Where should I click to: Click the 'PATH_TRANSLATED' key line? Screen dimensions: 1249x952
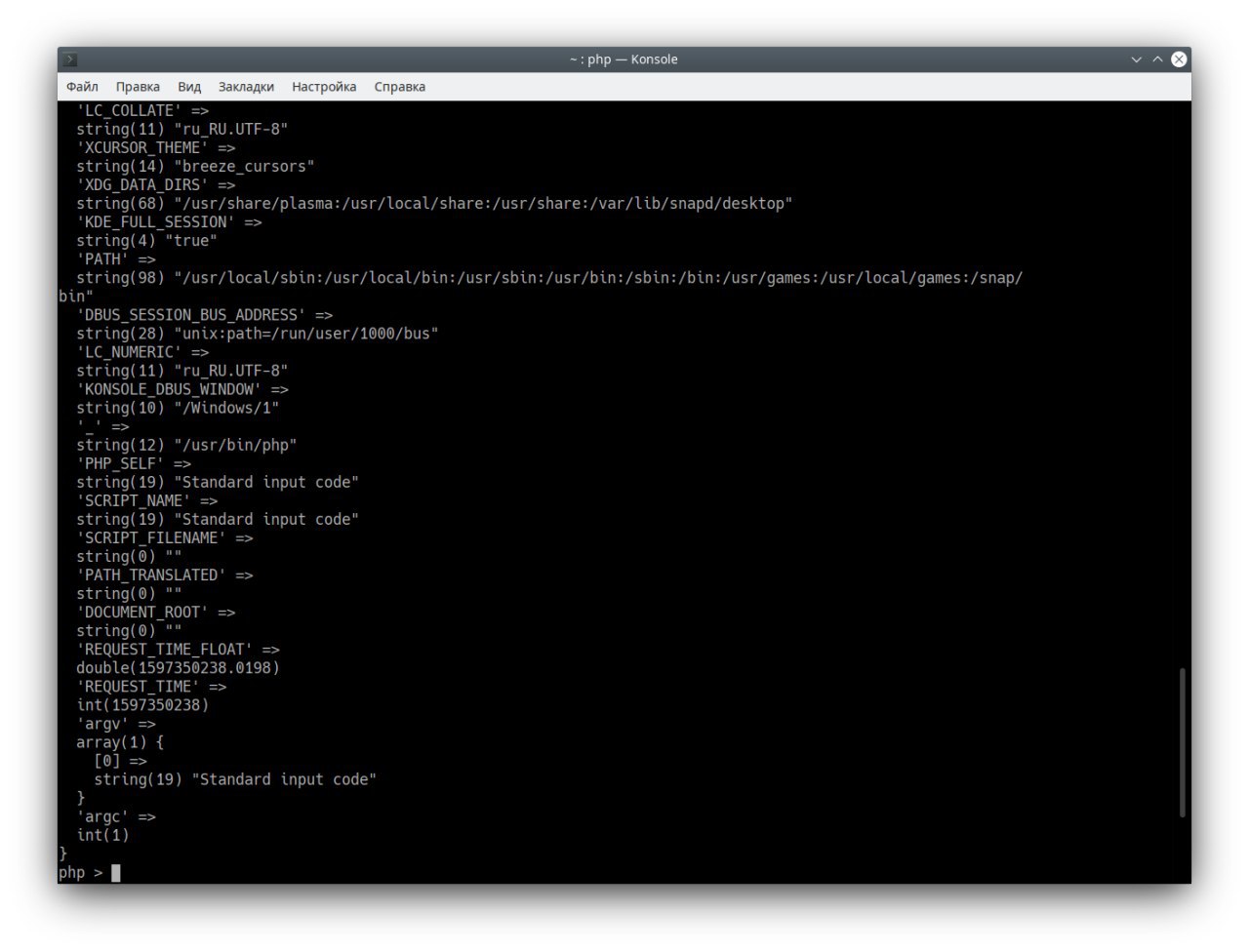(165, 575)
